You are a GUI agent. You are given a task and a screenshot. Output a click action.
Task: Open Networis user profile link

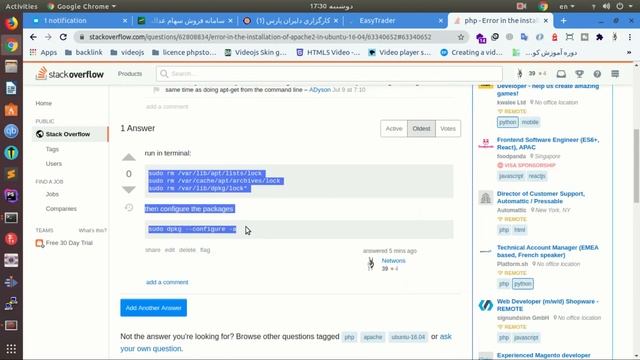(x=393, y=260)
